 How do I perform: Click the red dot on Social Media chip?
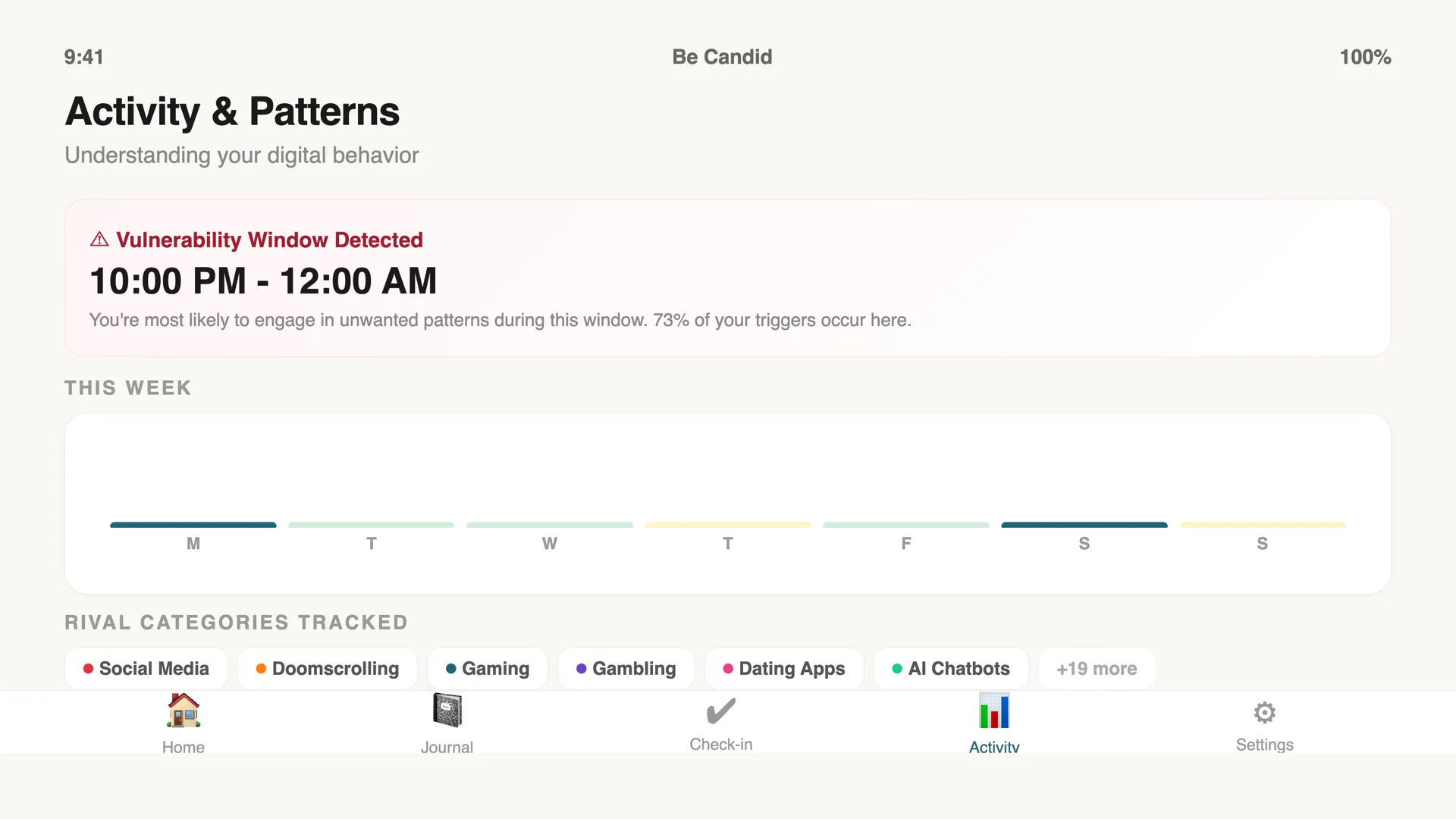88,669
